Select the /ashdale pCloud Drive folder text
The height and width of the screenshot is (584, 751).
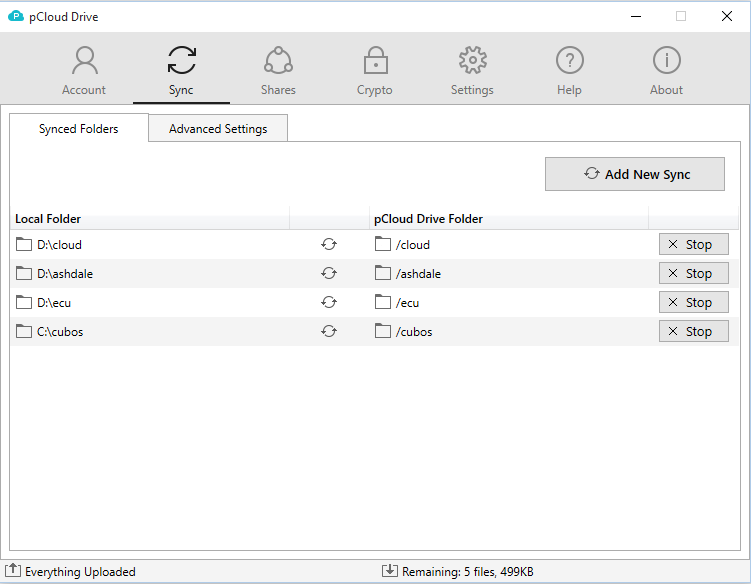[x=419, y=274]
